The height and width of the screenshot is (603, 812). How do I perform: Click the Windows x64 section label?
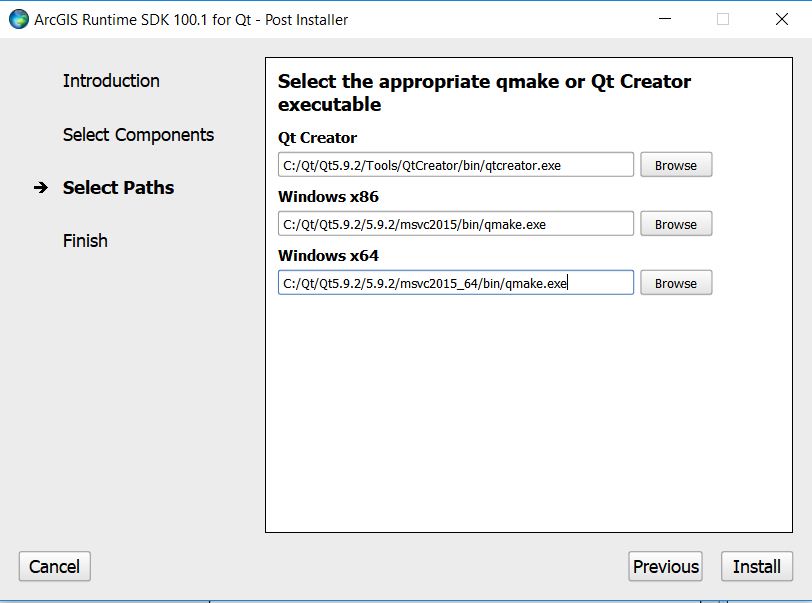tap(328, 256)
